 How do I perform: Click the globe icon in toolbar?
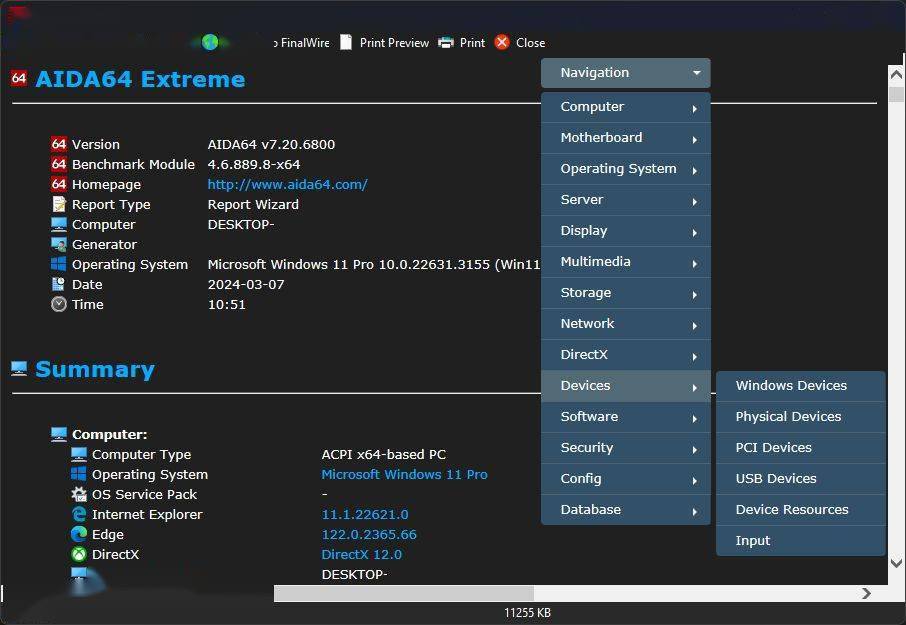point(210,42)
